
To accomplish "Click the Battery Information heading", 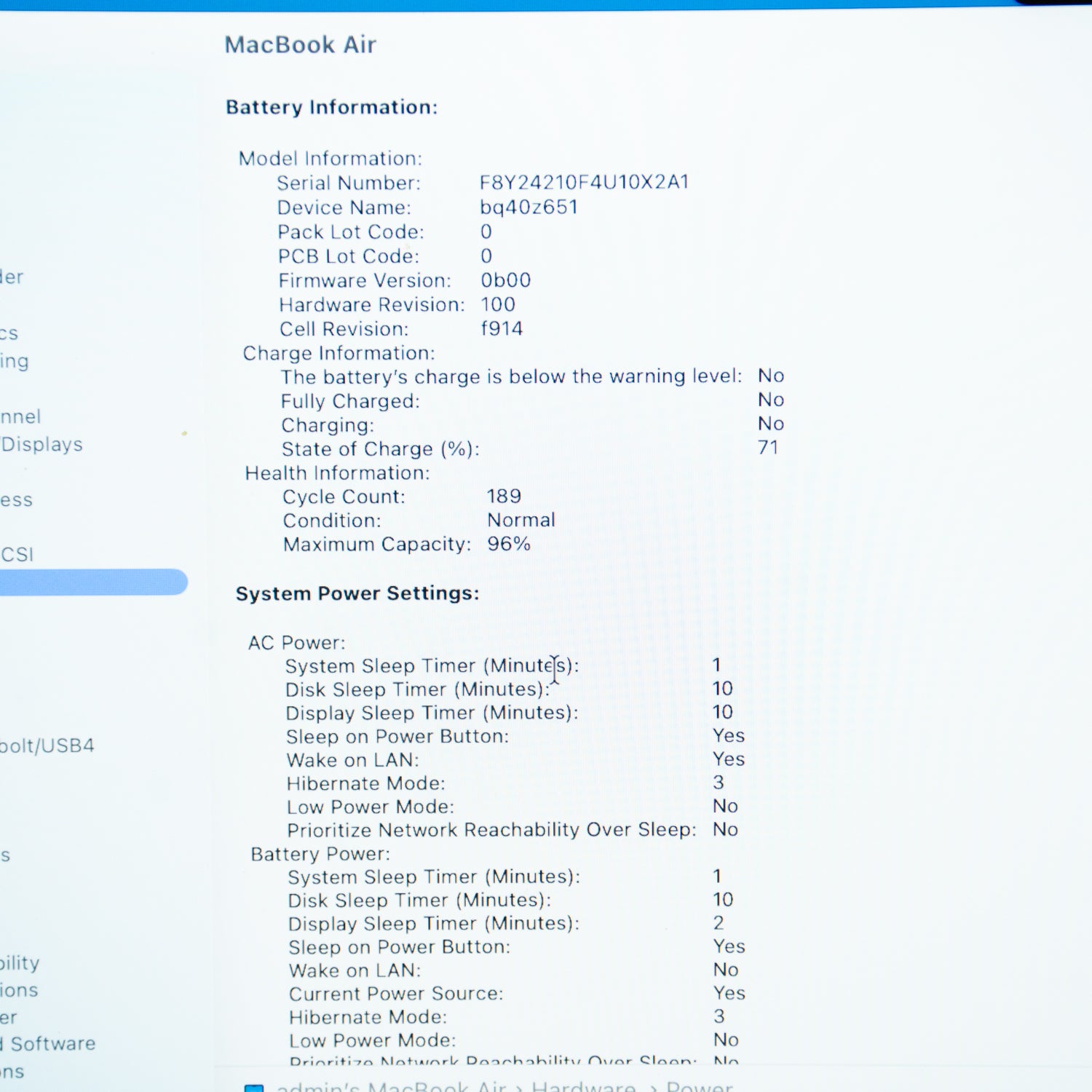I will 331,108.
